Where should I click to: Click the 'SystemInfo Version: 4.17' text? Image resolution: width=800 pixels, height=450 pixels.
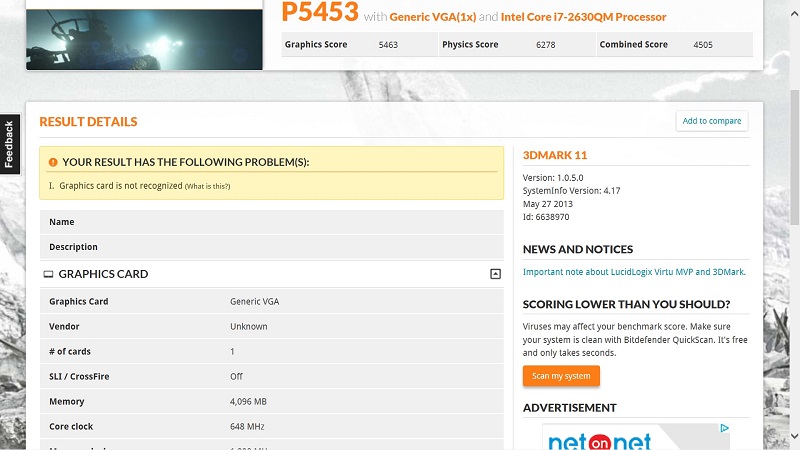click(571, 191)
